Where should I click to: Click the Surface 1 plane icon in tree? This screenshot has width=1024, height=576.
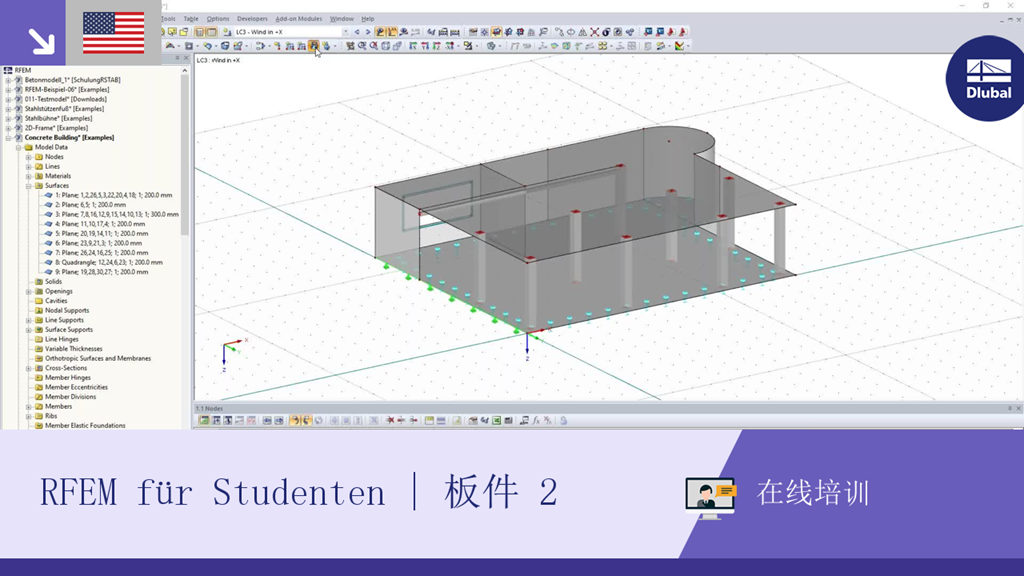48,195
